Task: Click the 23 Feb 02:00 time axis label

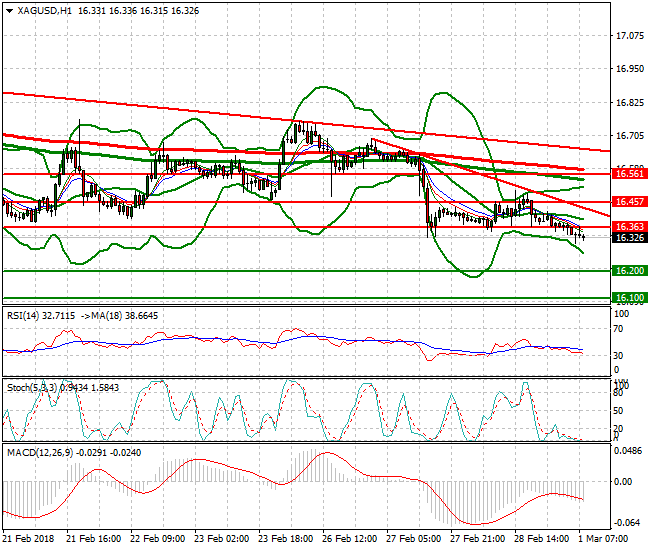Action: [221, 539]
